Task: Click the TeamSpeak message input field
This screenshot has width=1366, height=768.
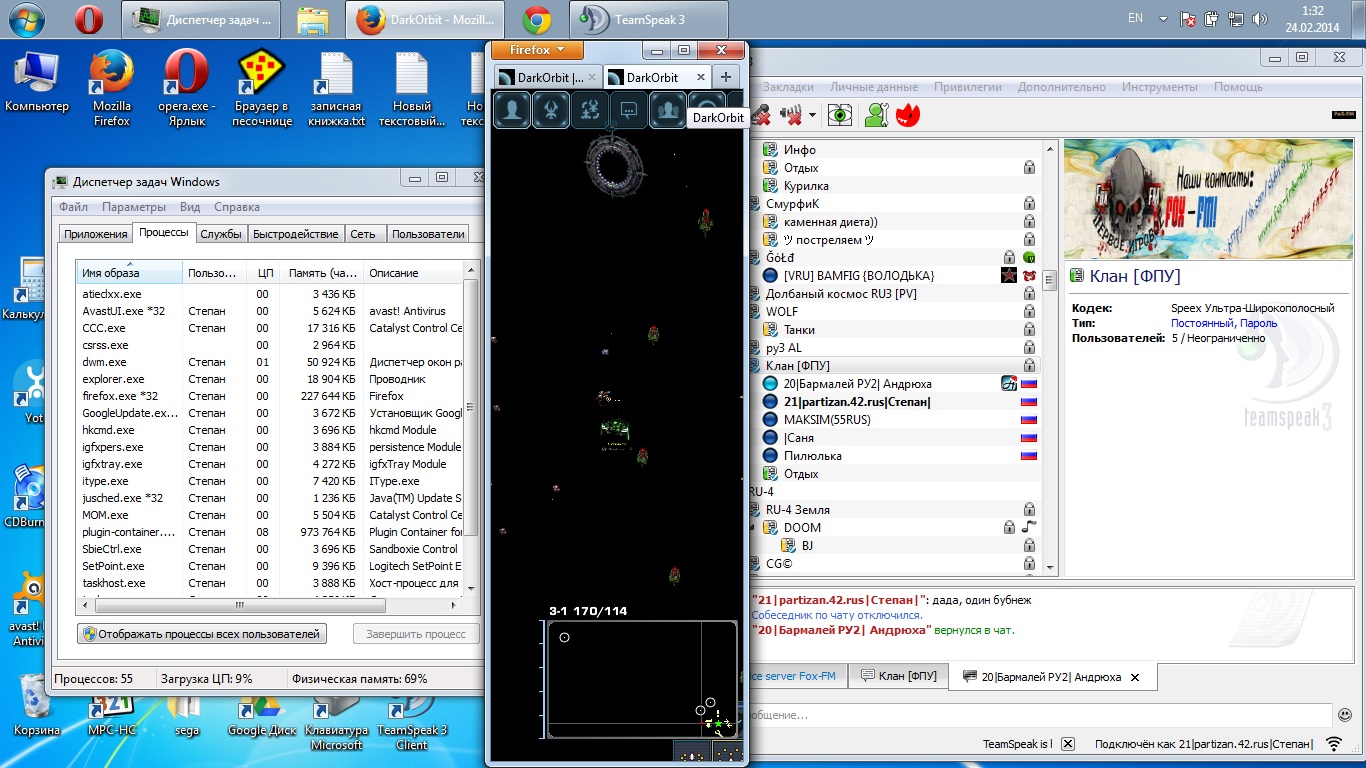Action: 1040,715
